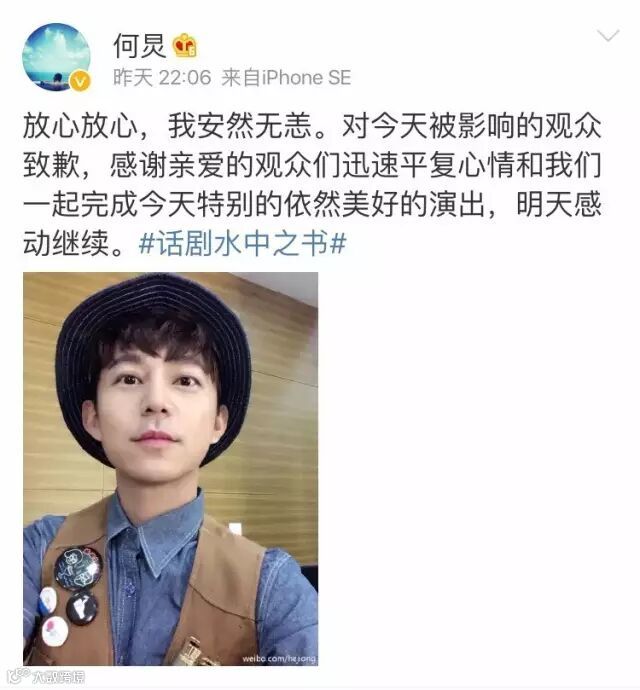The width and height of the screenshot is (640, 690).
Task: Click the golden crown membership badge
Action: pos(185,46)
